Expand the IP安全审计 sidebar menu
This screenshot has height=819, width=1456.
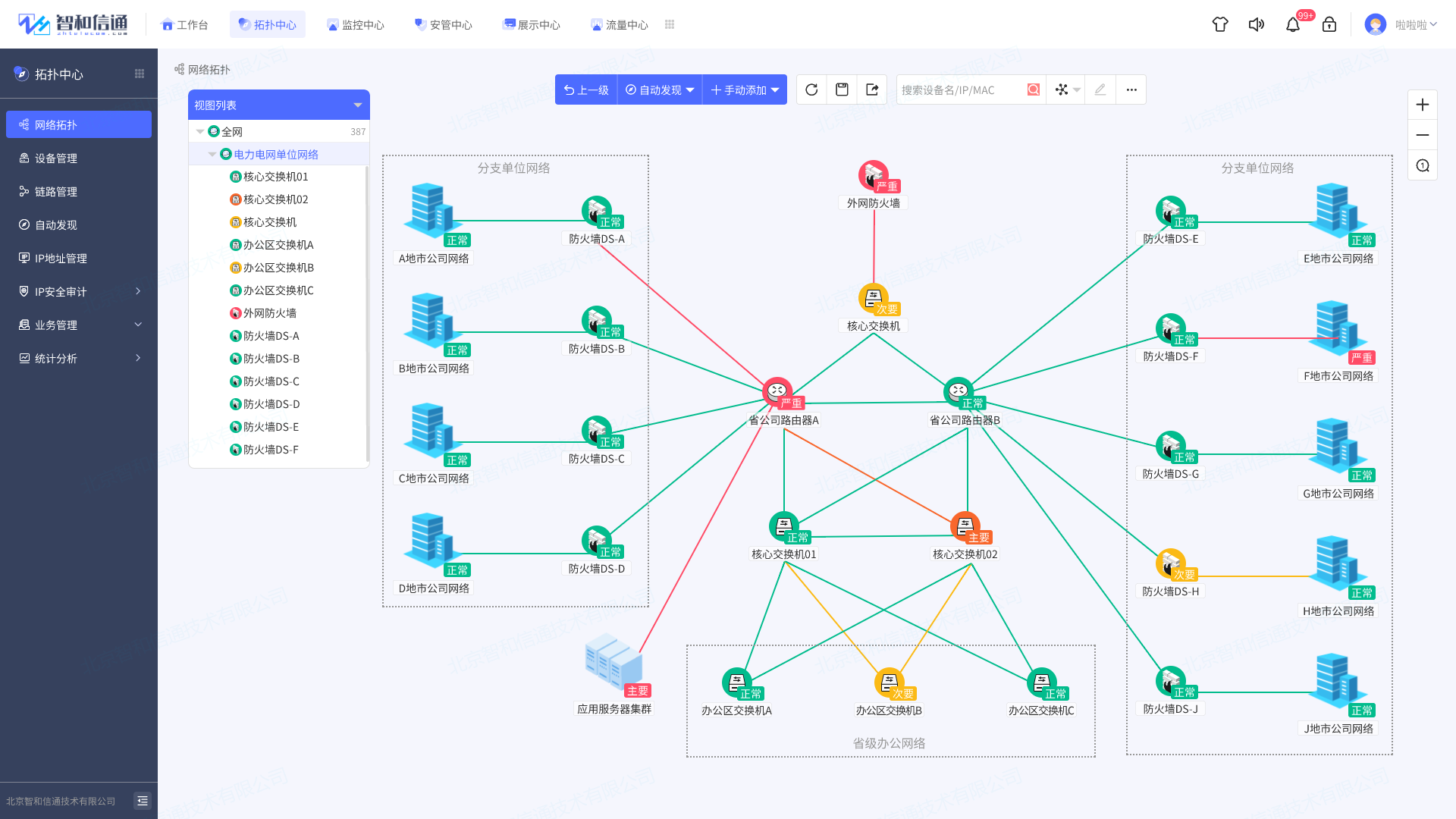(79, 291)
